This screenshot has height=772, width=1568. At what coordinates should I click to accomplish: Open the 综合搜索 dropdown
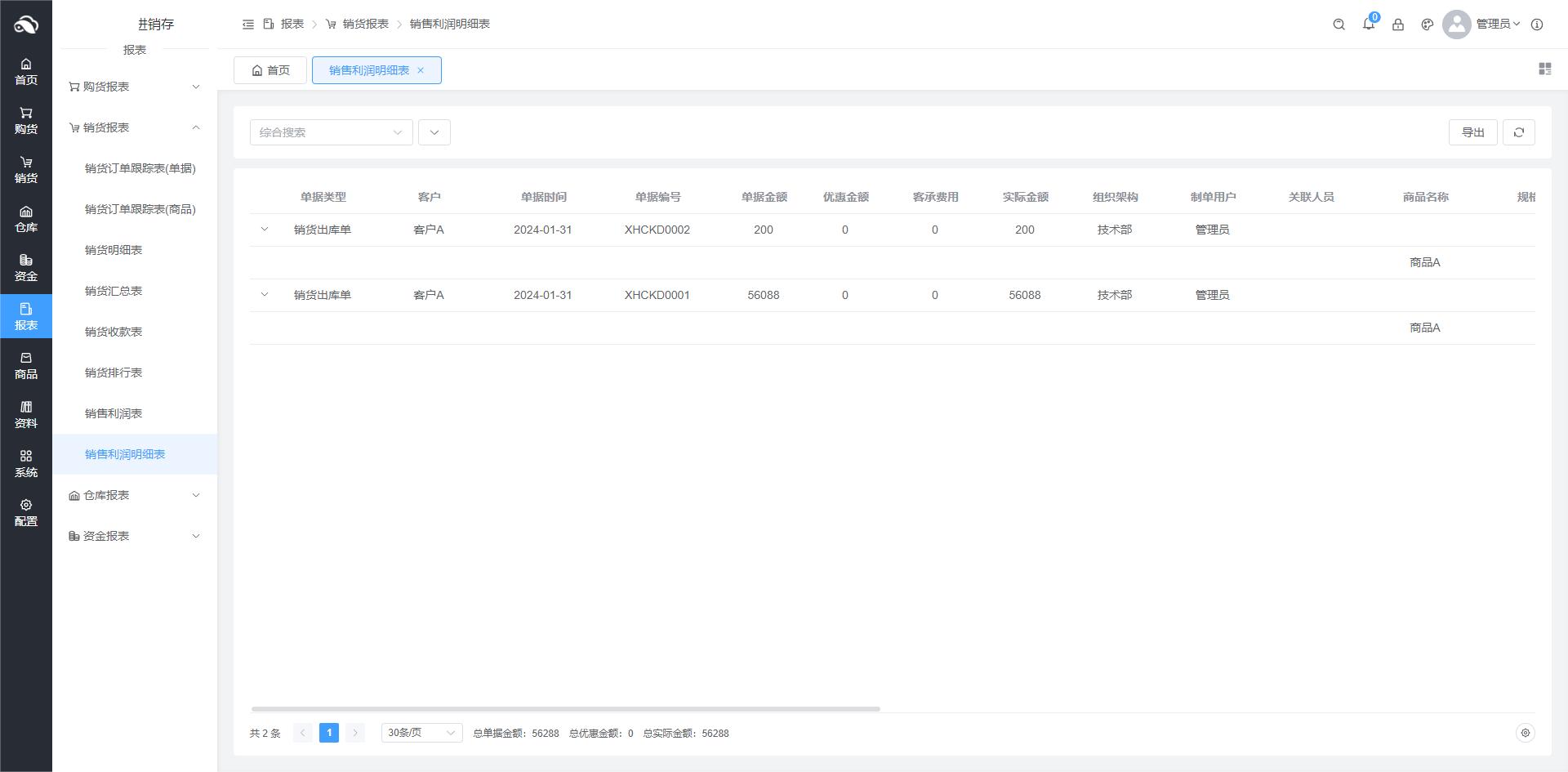pos(331,132)
